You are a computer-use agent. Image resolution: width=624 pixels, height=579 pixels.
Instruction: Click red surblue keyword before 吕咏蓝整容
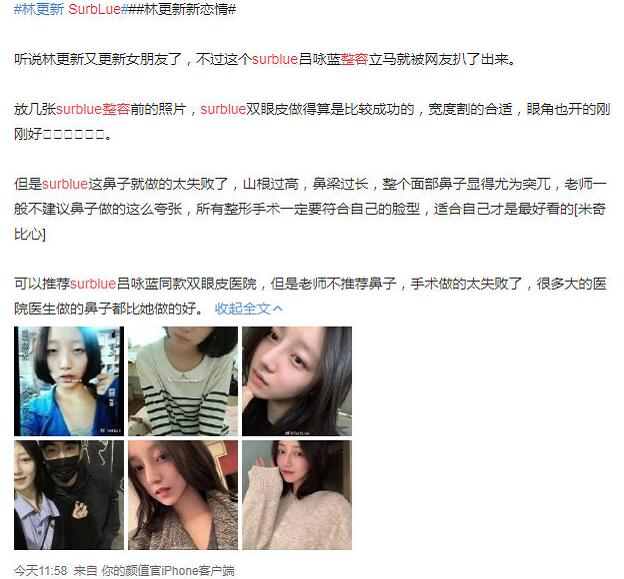[x=275, y=59]
